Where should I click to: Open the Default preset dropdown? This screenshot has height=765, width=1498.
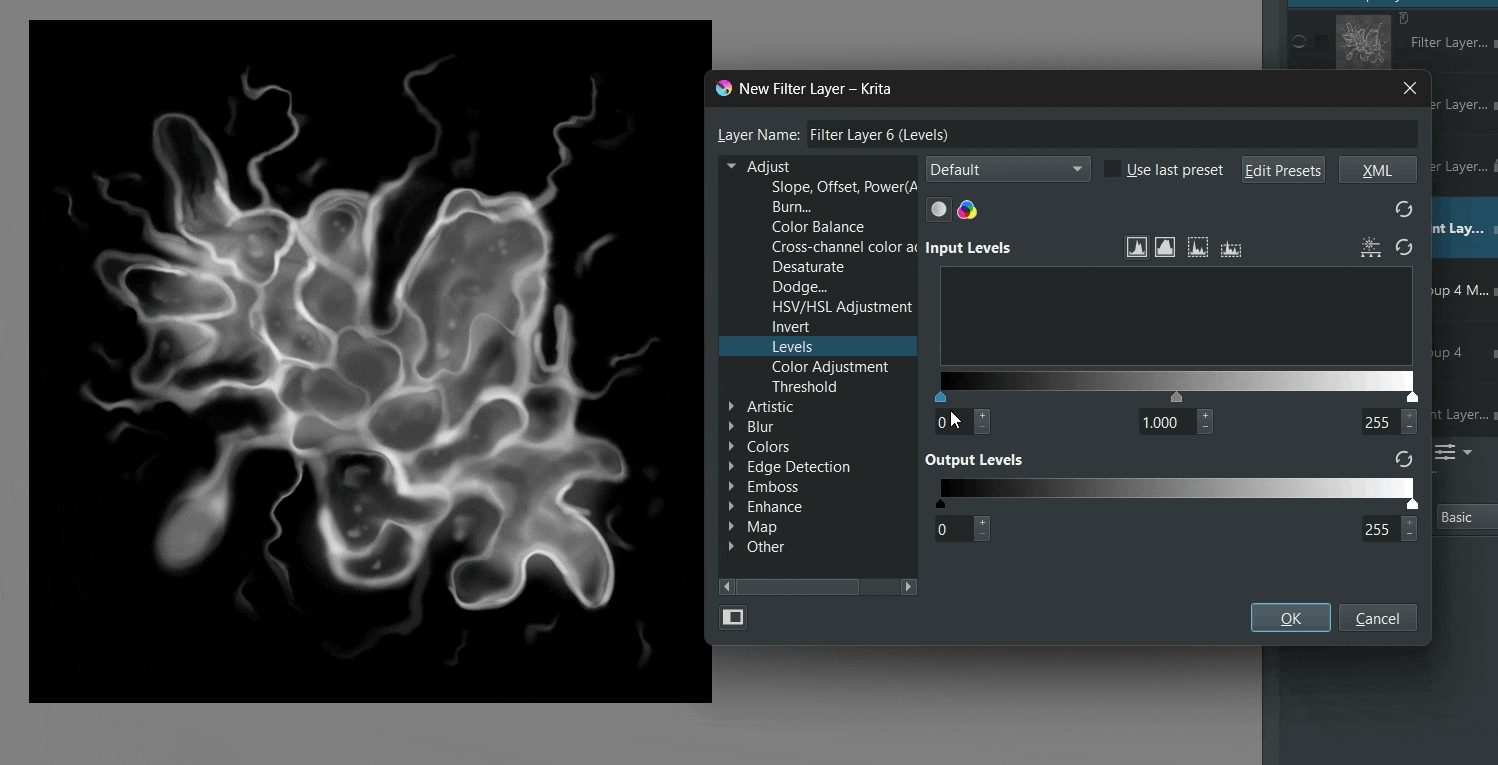[x=1007, y=170]
